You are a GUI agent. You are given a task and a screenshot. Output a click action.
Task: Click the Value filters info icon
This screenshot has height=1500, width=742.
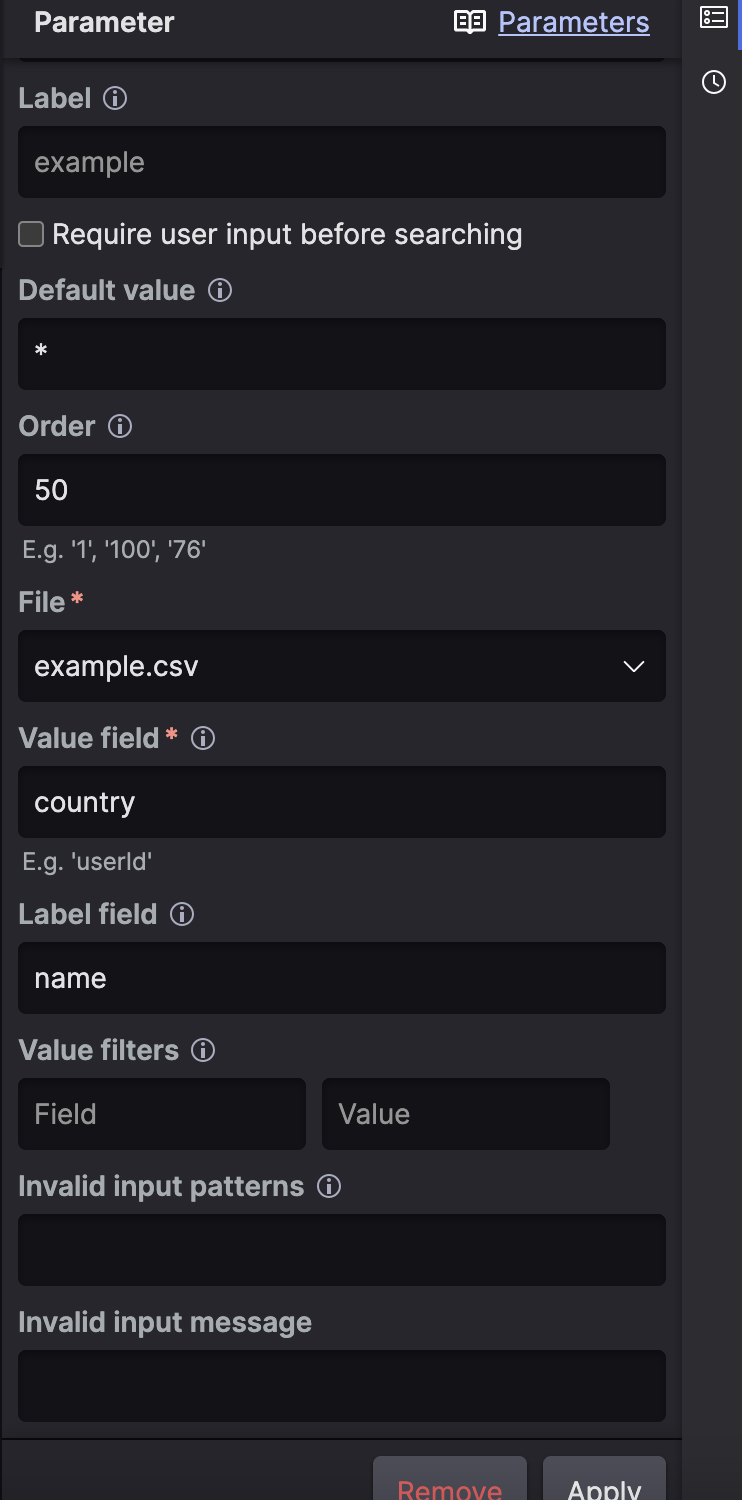(203, 1051)
